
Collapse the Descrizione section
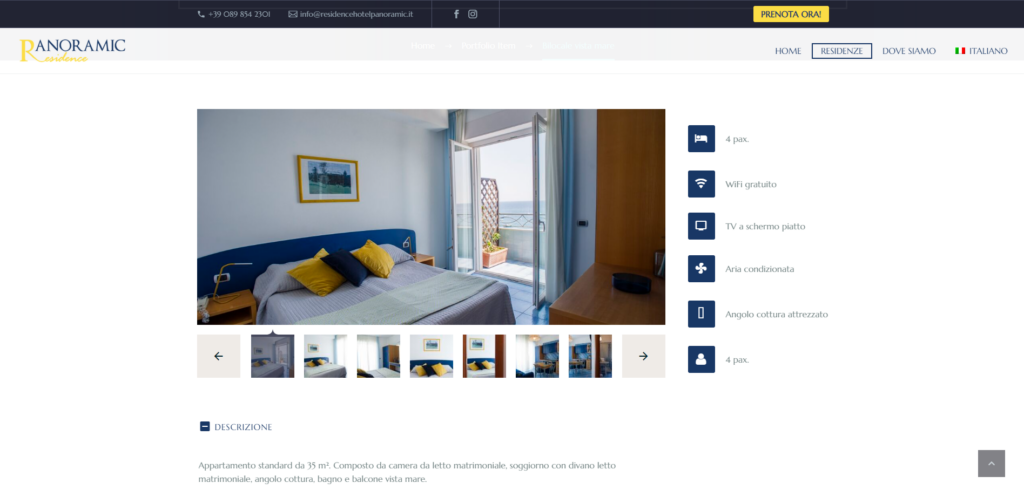coord(205,427)
